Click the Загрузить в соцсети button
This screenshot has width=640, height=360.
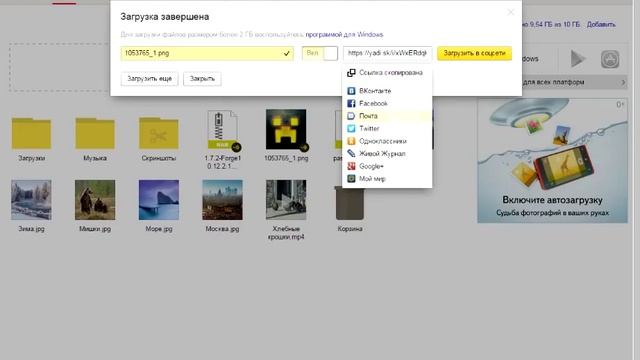point(474,53)
